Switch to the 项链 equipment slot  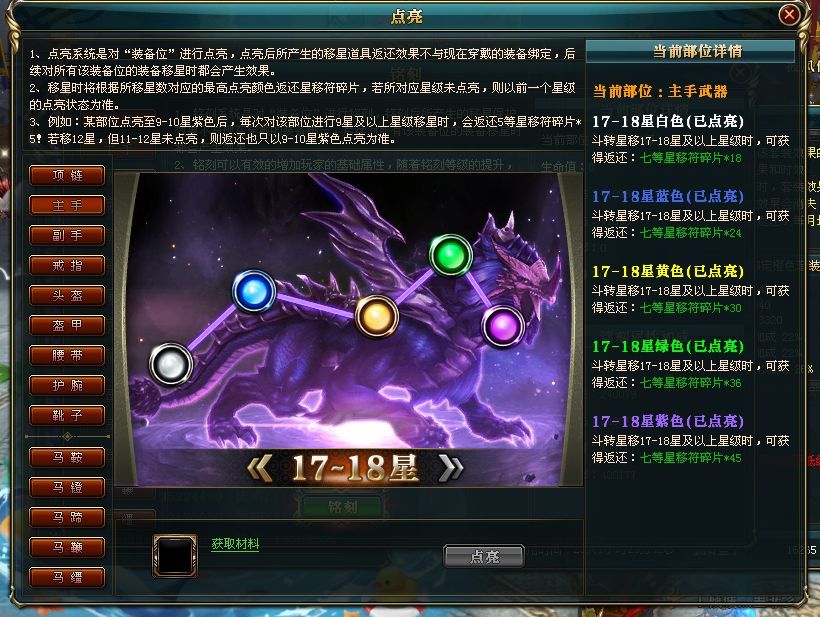[67, 175]
